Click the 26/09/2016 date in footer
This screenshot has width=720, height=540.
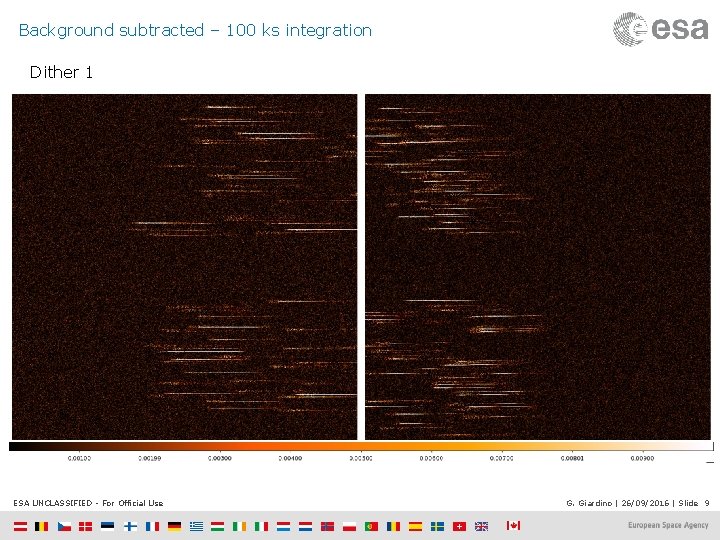(645, 503)
